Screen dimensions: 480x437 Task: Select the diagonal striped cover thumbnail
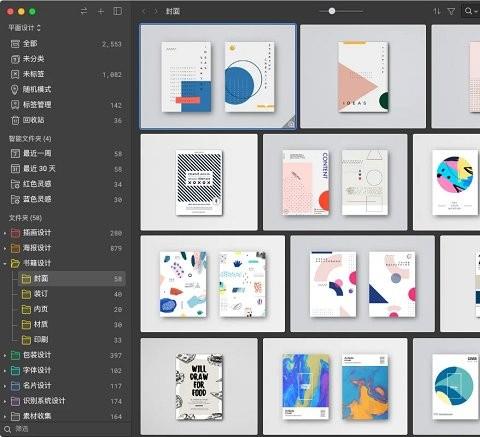tap(199, 182)
